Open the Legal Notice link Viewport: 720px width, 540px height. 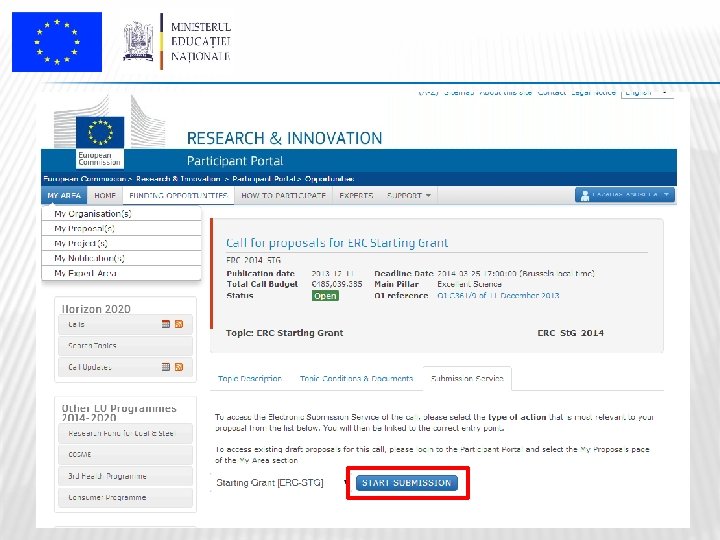[593, 93]
